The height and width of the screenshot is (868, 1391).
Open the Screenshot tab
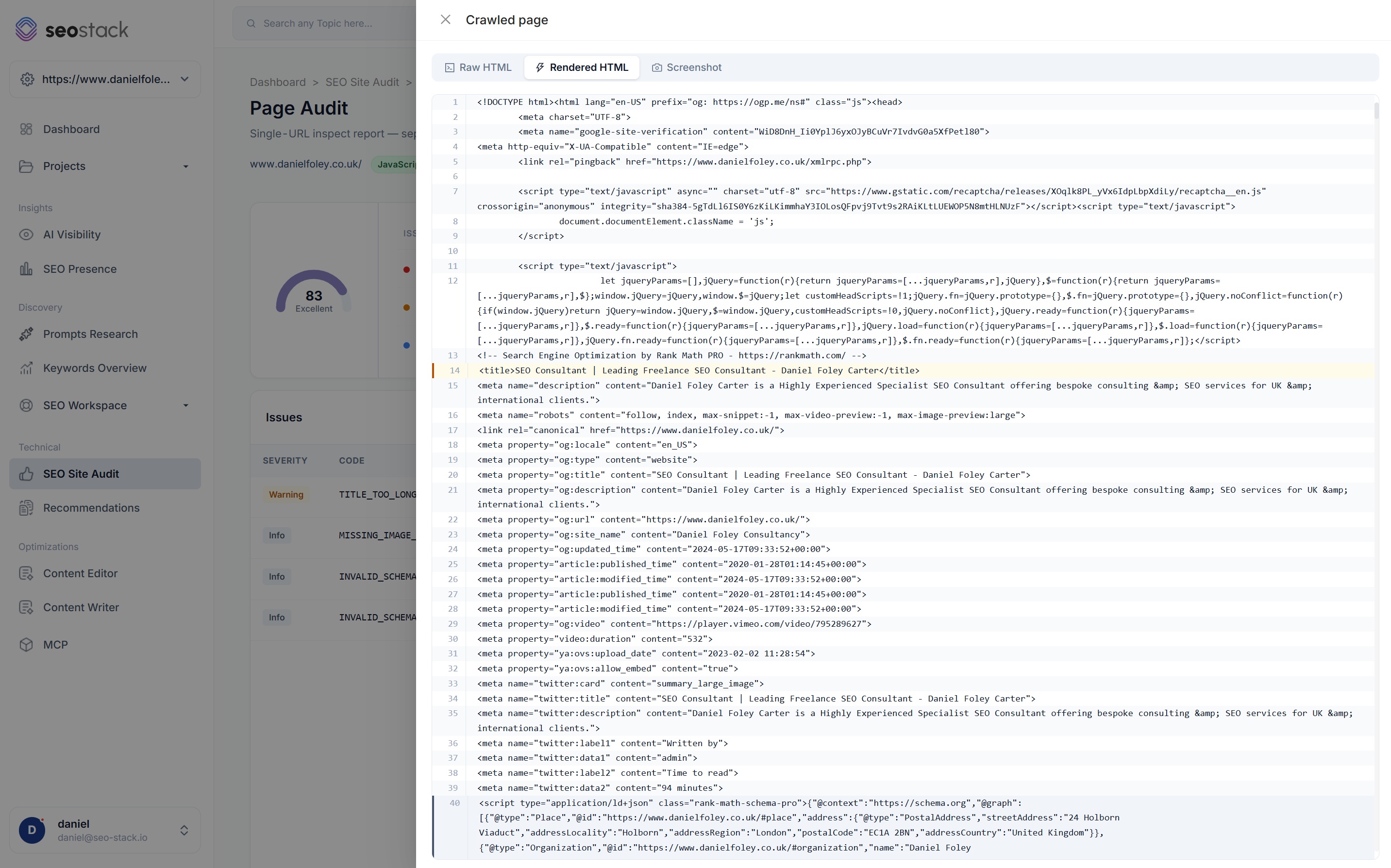pyautogui.click(x=687, y=67)
